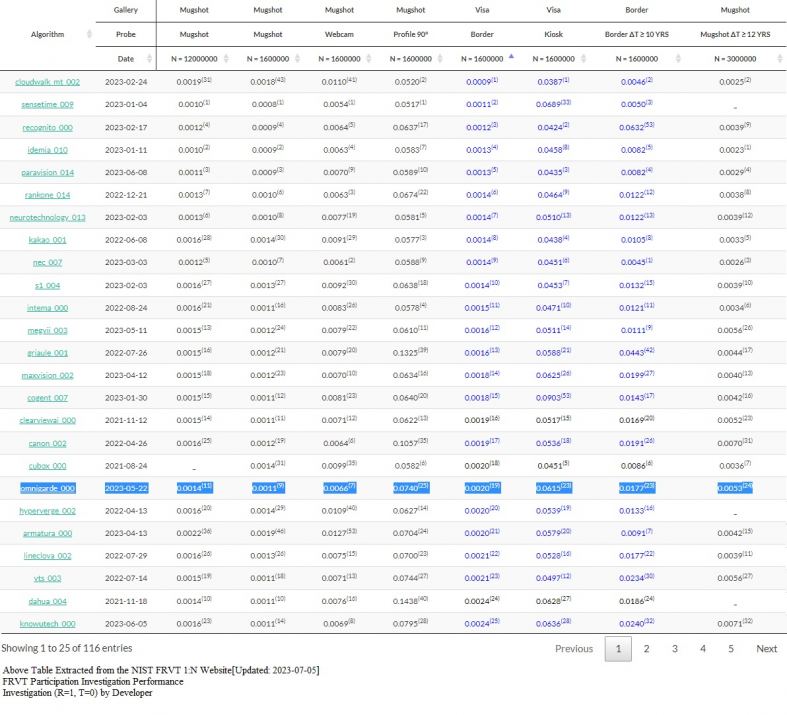This screenshot has height=715, width=787.
Task: Toggle active sort arrow on Visa Border column
Action: 511,57
